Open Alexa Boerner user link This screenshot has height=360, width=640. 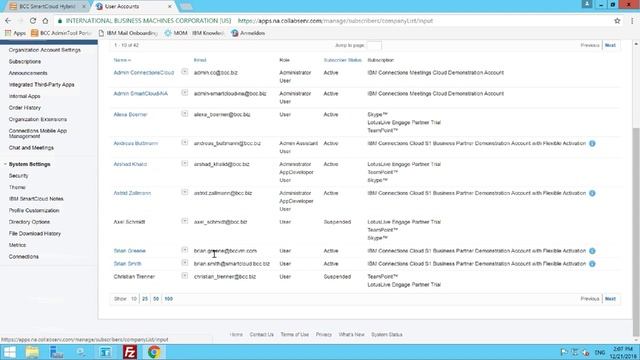pyautogui.click(x=130, y=115)
